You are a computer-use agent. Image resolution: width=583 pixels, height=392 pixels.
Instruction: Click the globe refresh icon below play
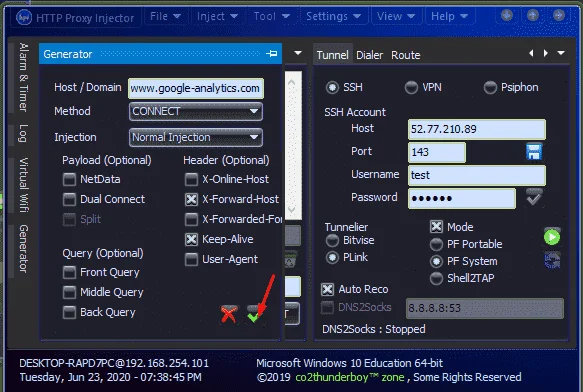point(552,260)
